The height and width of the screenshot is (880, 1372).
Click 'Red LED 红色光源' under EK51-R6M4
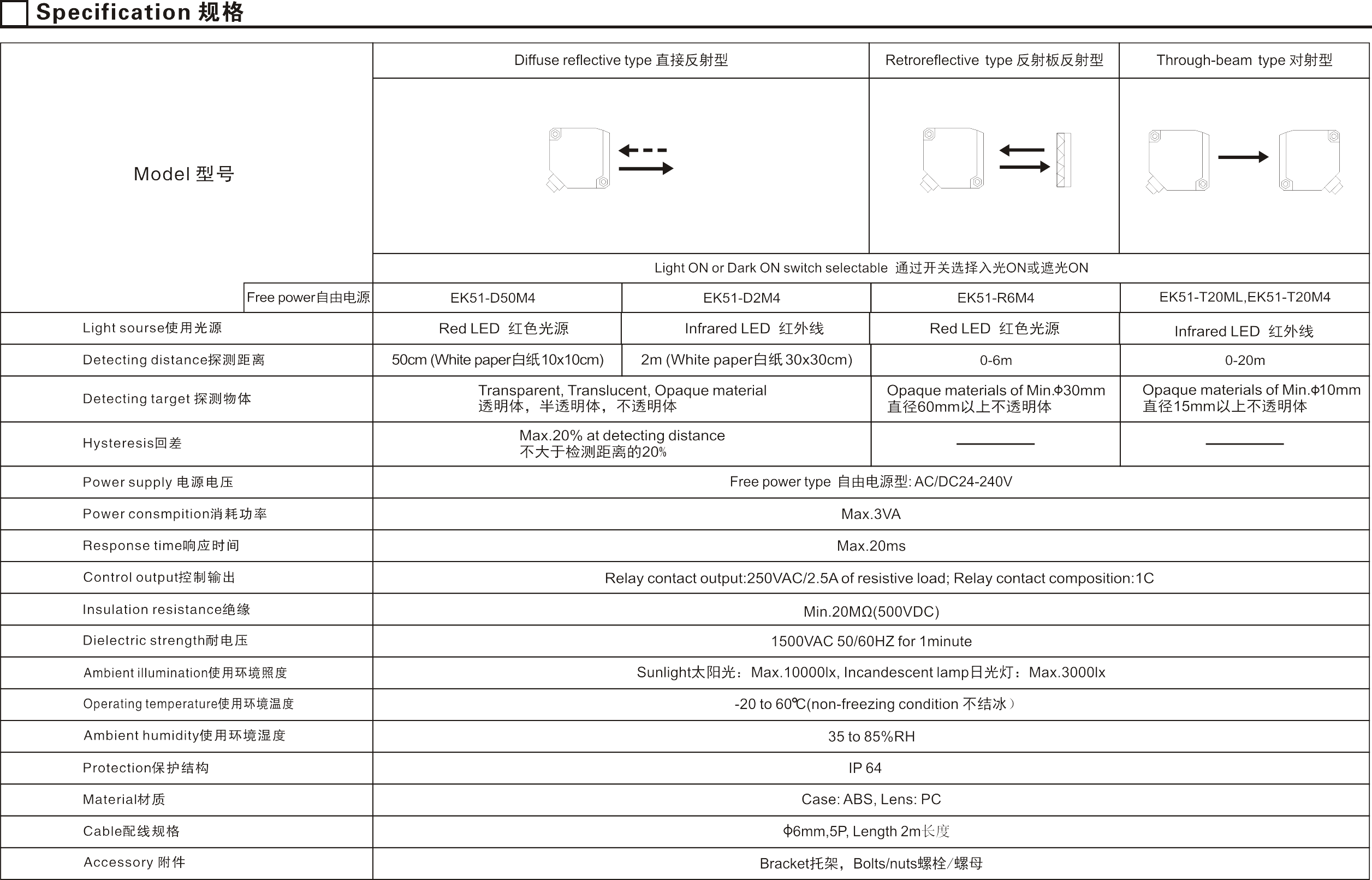click(994, 329)
